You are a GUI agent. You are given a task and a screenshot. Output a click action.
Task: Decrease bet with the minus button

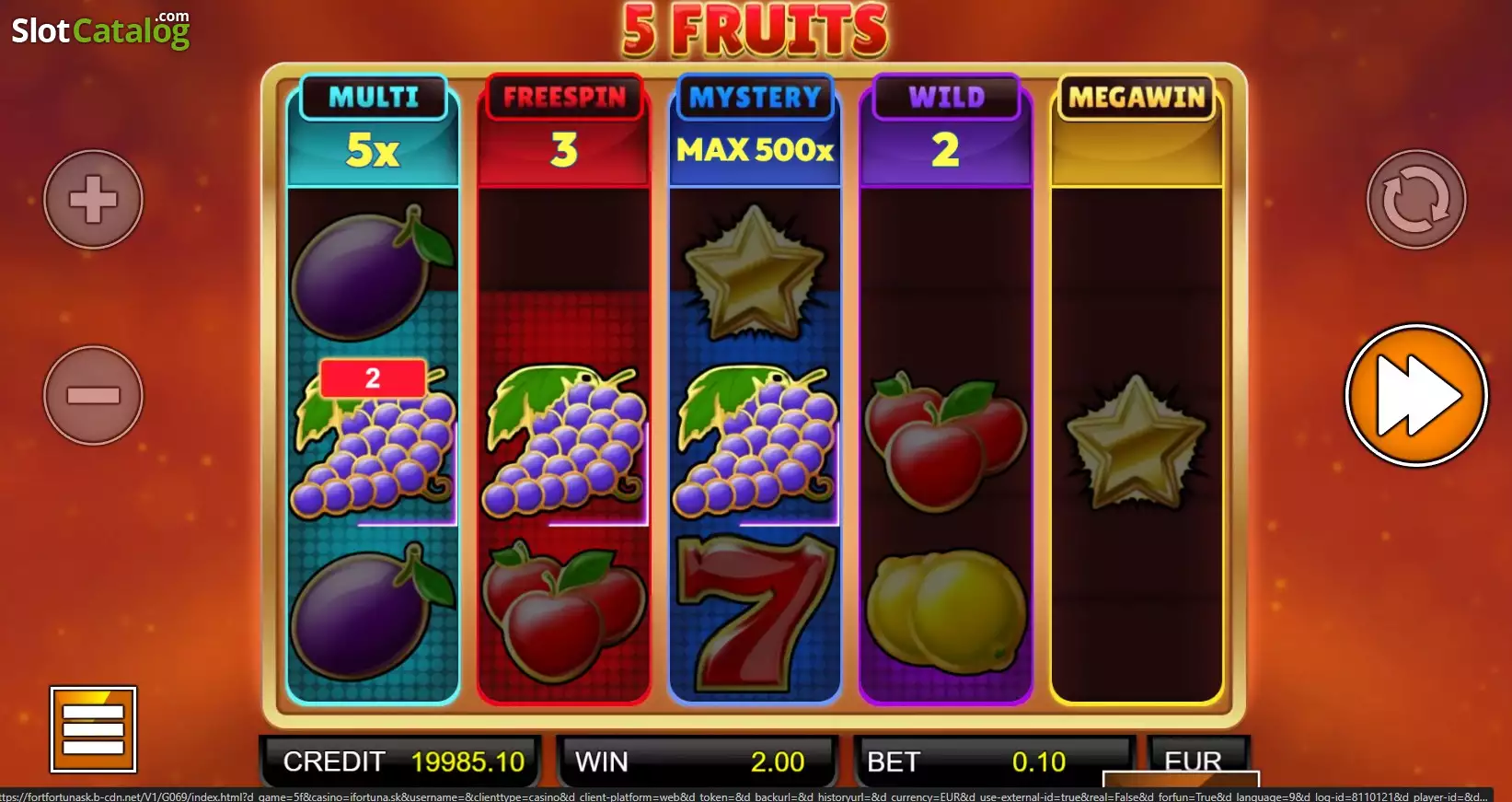94,395
